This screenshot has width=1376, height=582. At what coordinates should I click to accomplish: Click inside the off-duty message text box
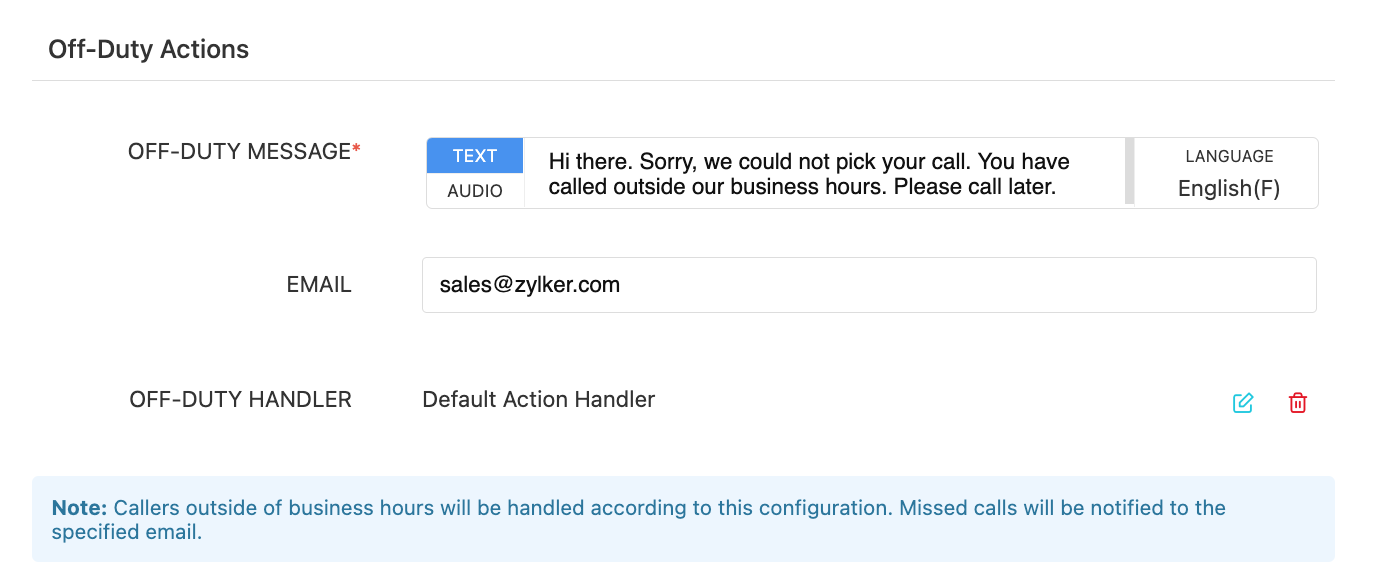pyautogui.click(x=824, y=173)
